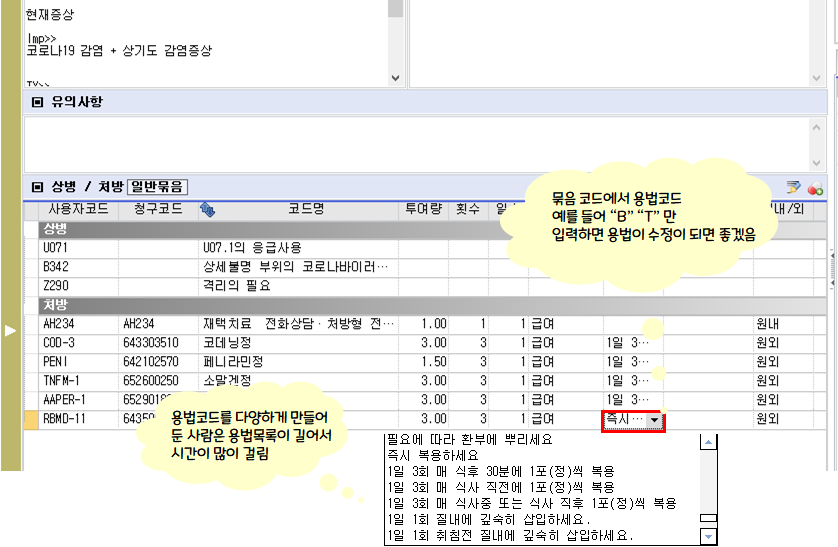
Task: Click the sort arrows icon beside 코드명 header
Action: pyautogui.click(x=207, y=210)
